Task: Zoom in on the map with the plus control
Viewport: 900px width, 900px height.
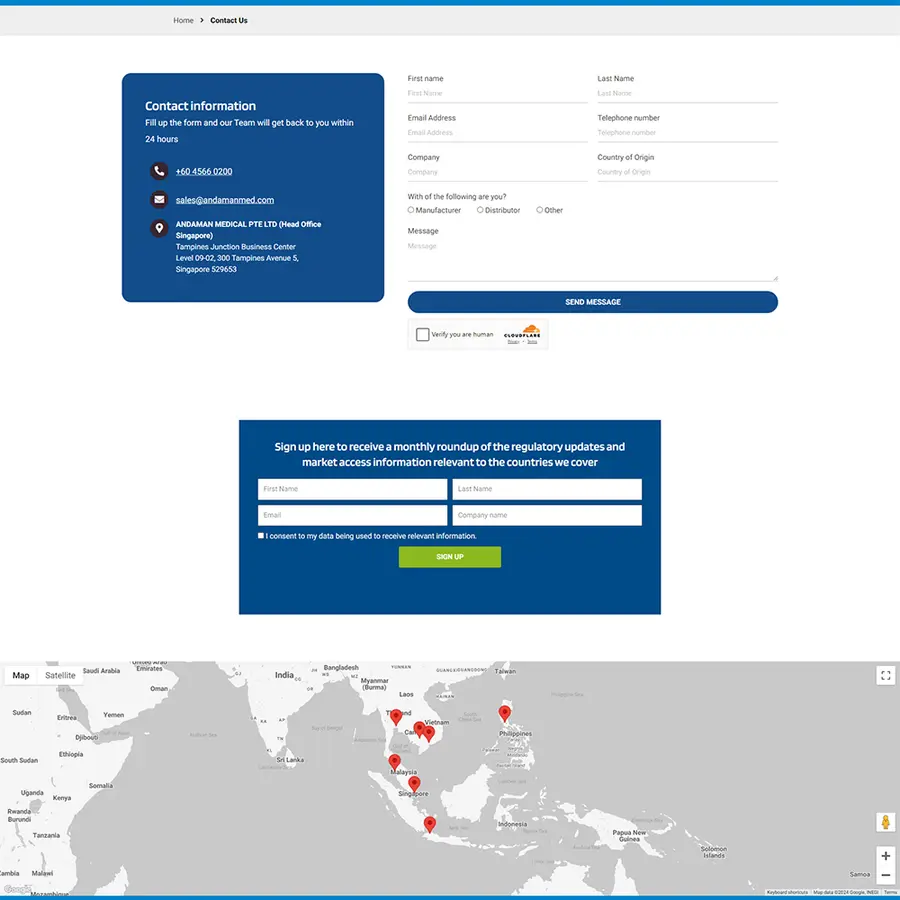Action: tap(884, 856)
